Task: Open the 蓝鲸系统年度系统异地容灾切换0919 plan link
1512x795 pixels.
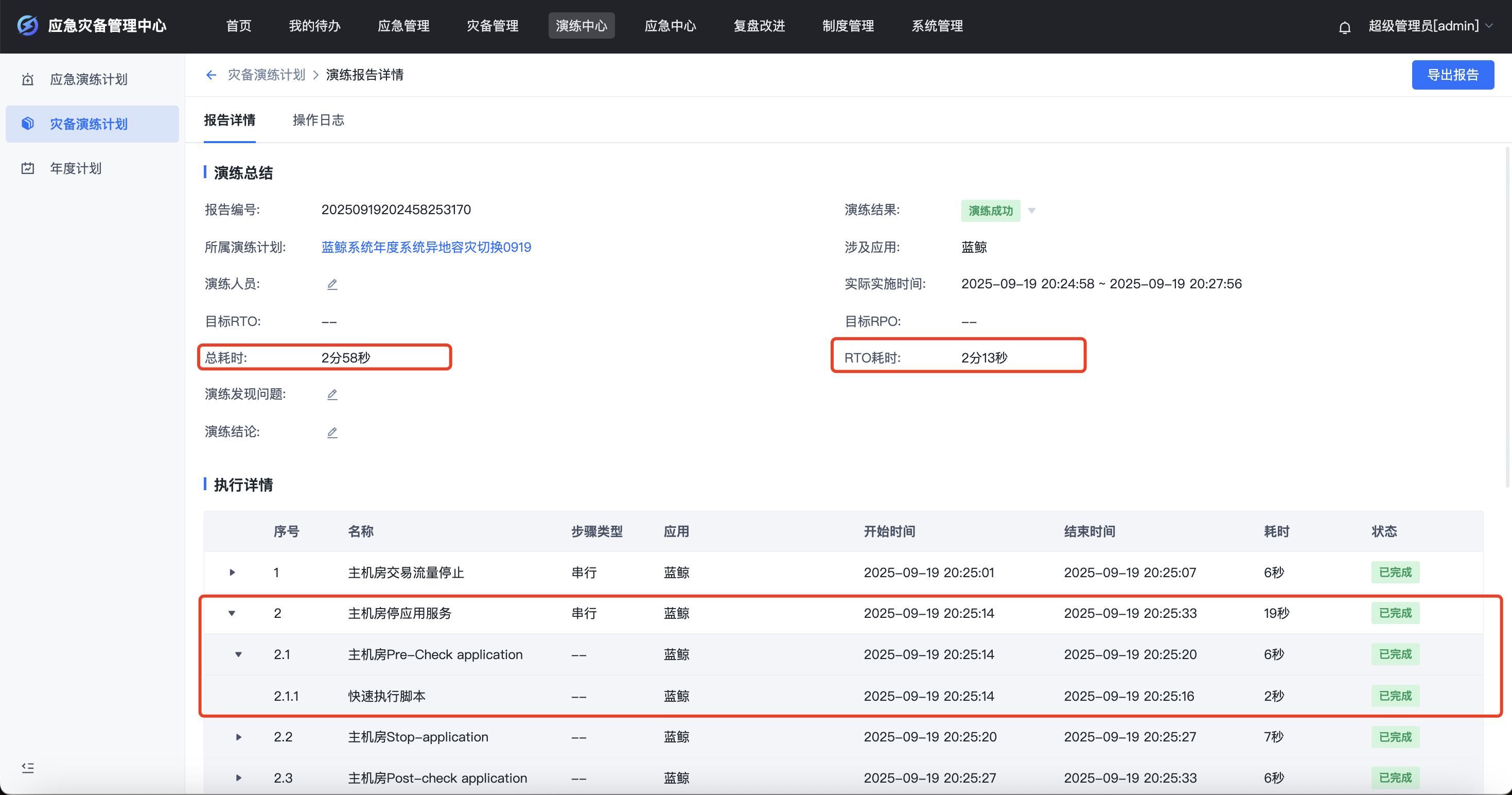Action: (426, 247)
